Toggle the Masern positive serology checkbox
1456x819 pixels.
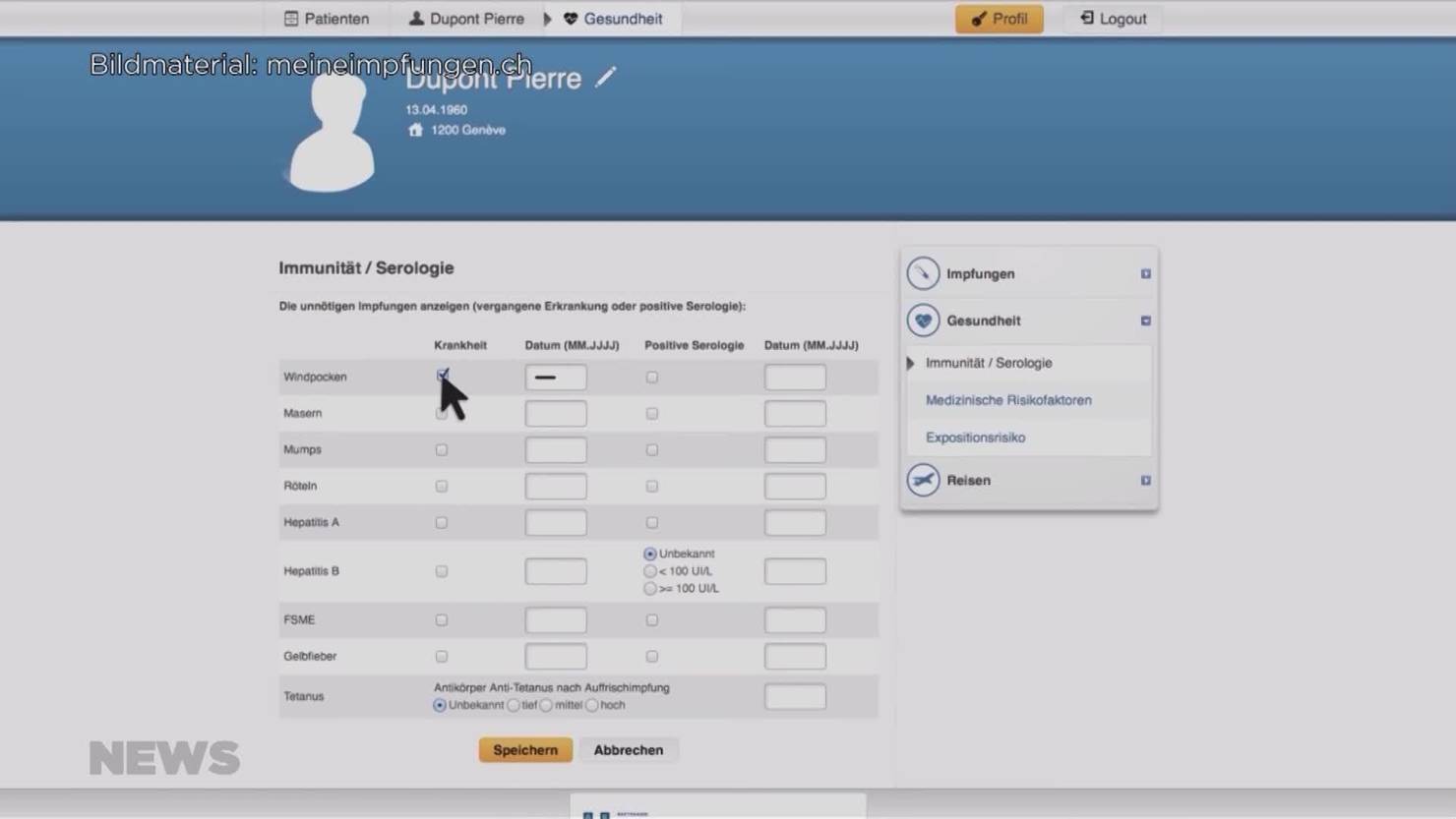click(x=651, y=414)
